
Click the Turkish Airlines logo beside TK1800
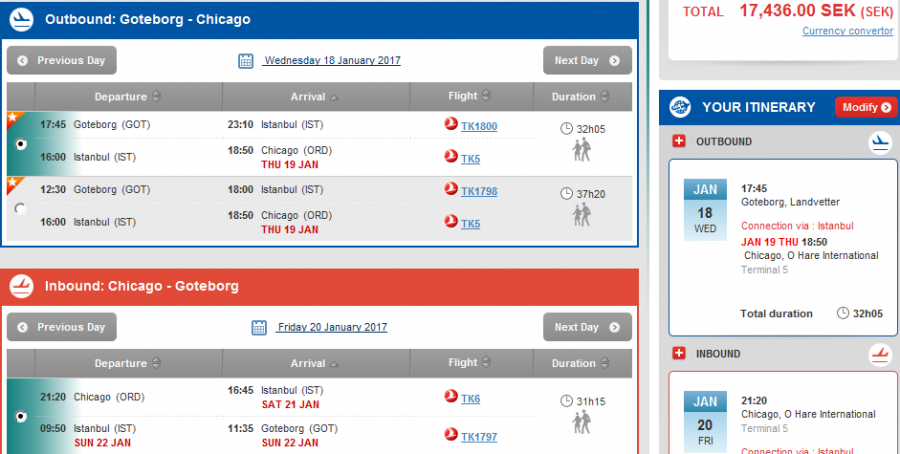click(x=450, y=125)
